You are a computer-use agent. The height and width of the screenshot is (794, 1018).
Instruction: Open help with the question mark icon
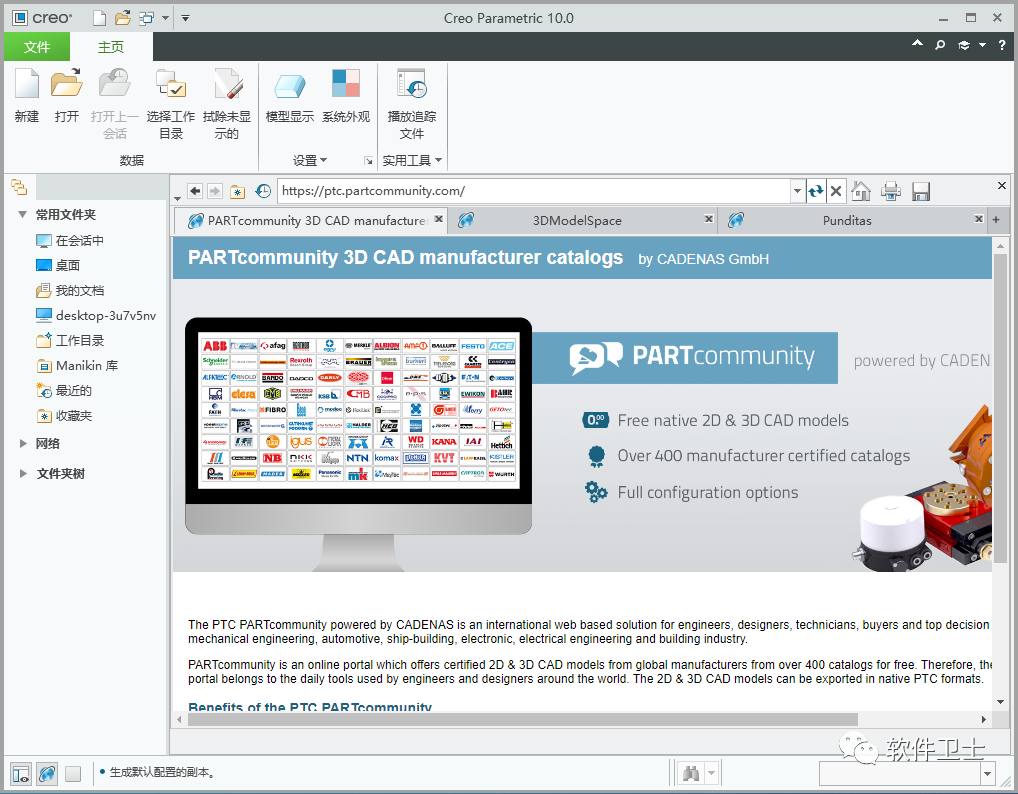click(1002, 45)
